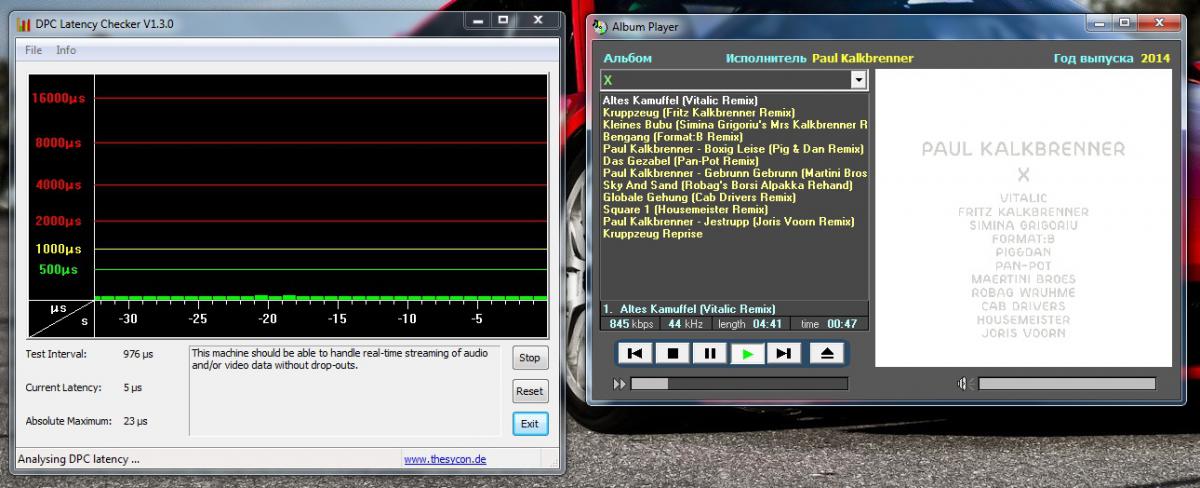Click the album cover art thumbnail
Screen dimensions: 1200x488
point(1023,217)
